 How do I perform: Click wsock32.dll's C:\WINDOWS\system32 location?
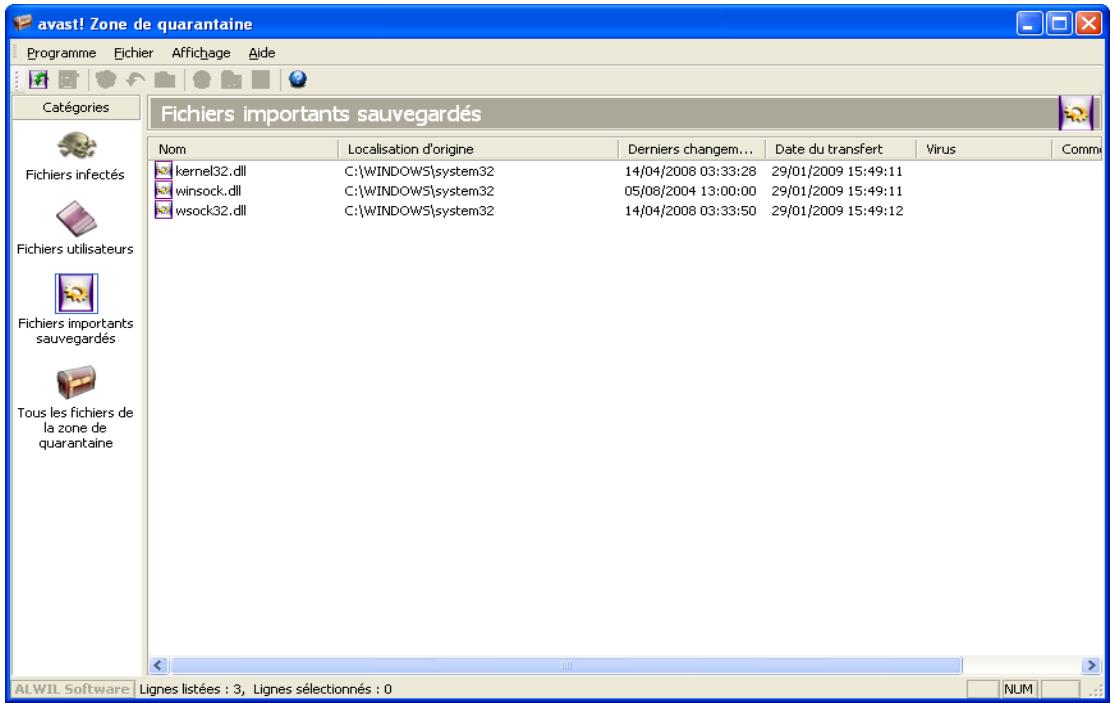coord(419,210)
